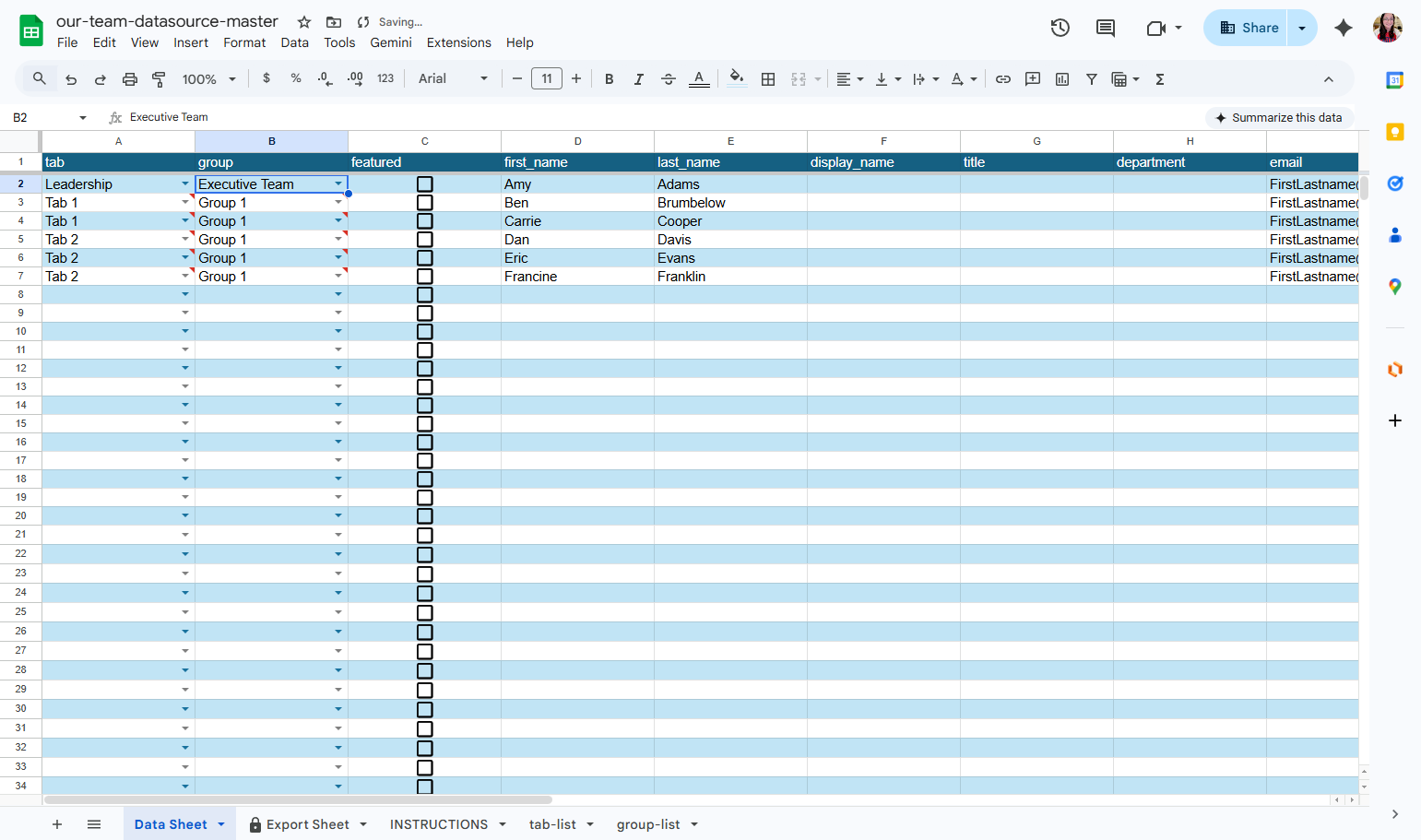Check featured checkbox for Amy Adams
Screen dimensions: 1421x840
425,184
